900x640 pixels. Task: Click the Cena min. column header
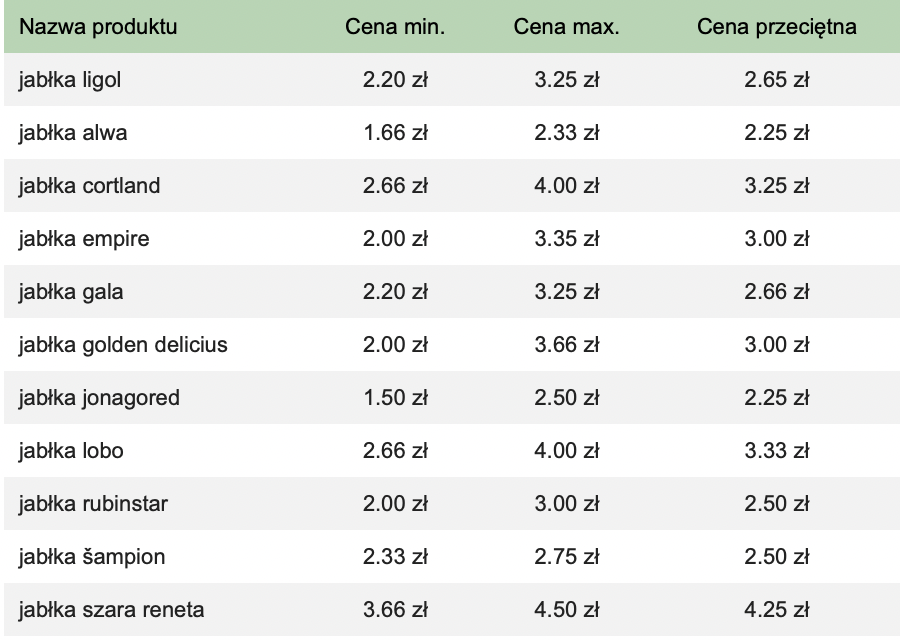point(395,27)
